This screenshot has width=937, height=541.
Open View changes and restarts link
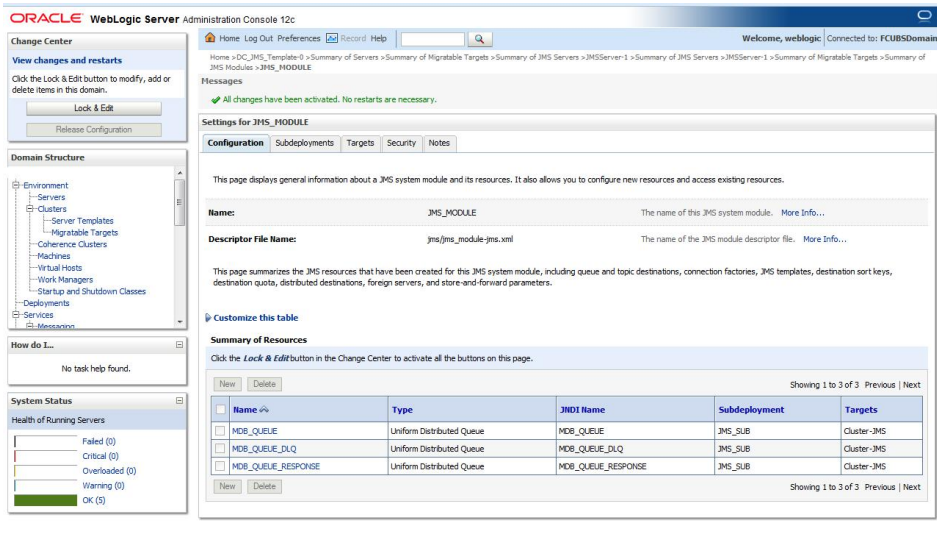[67, 60]
